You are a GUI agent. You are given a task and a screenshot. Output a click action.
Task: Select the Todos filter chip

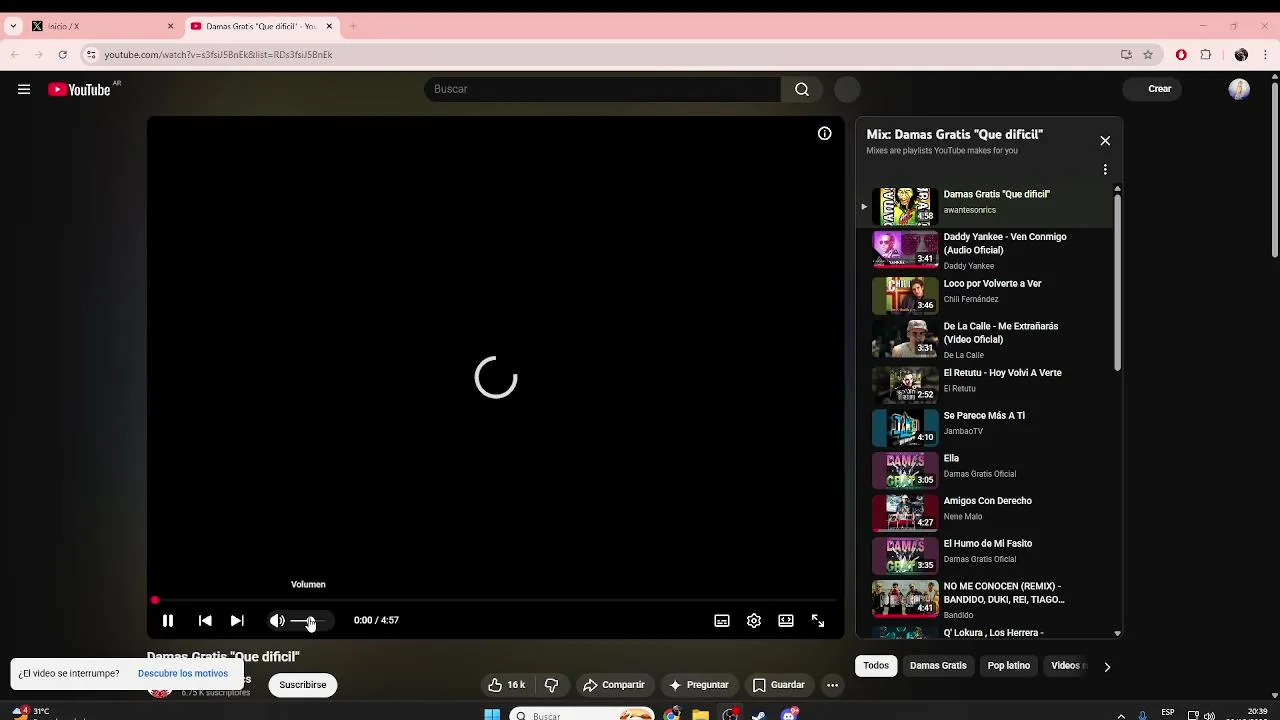pyautogui.click(x=876, y=666)
